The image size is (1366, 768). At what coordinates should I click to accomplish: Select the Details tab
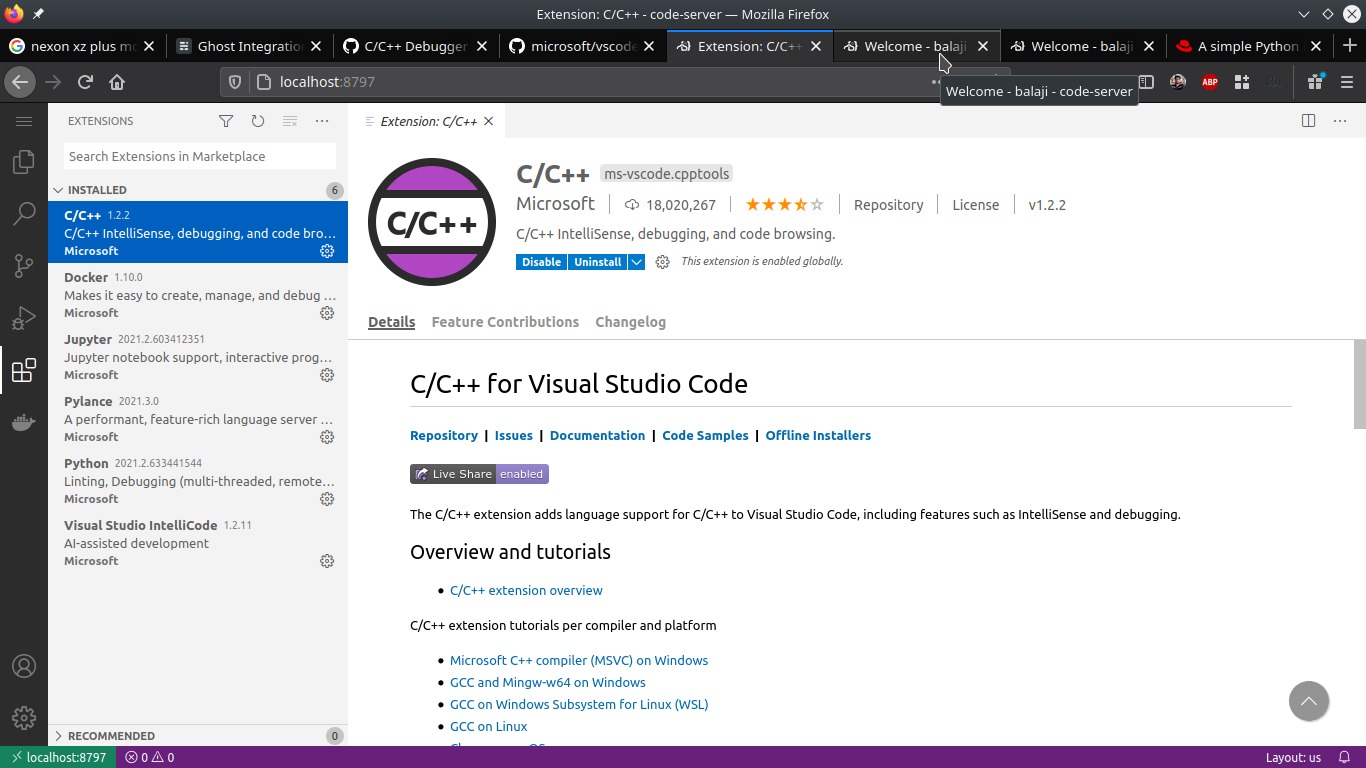tap(391, 322)
